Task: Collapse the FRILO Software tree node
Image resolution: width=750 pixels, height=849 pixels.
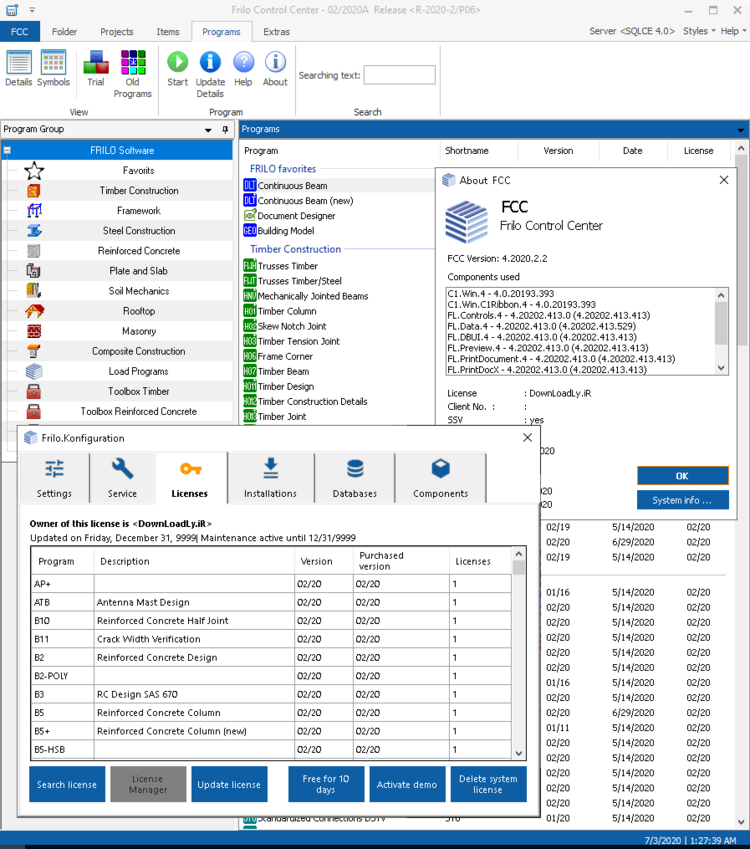Action: click(7, 151)
